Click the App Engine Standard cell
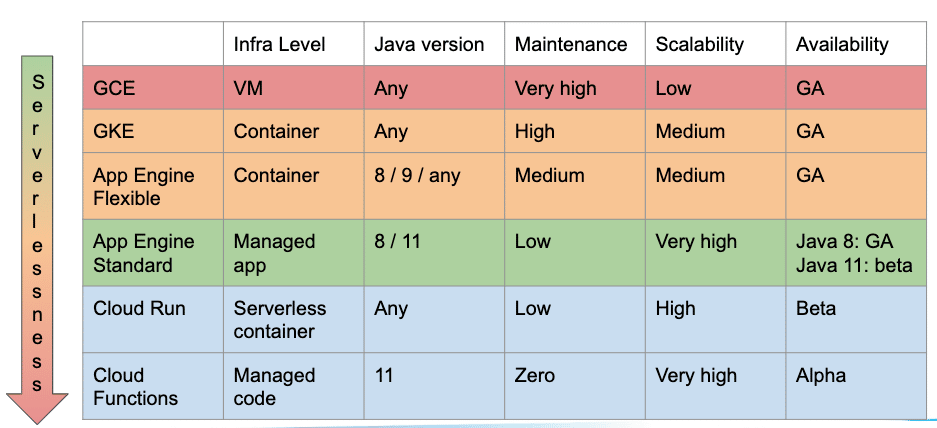The height and width of the screenshot is (428, 937). pyautogui.click(x=153, y=252)
